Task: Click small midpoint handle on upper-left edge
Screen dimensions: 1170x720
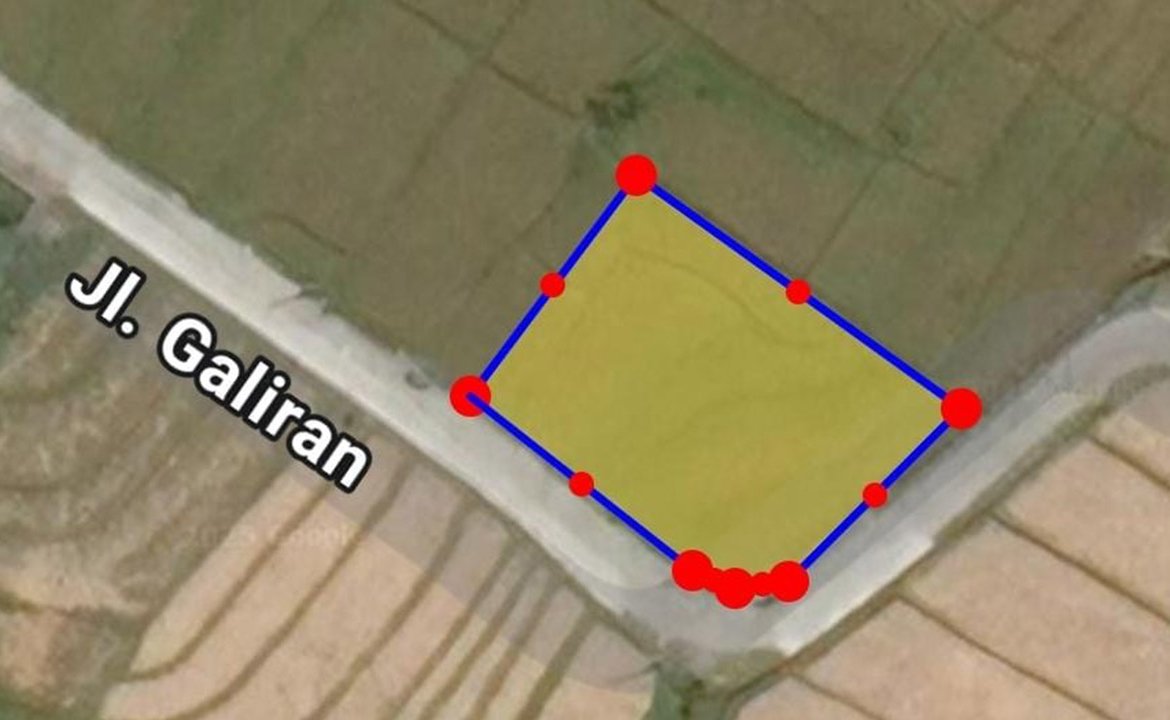Action: [552, 284]
